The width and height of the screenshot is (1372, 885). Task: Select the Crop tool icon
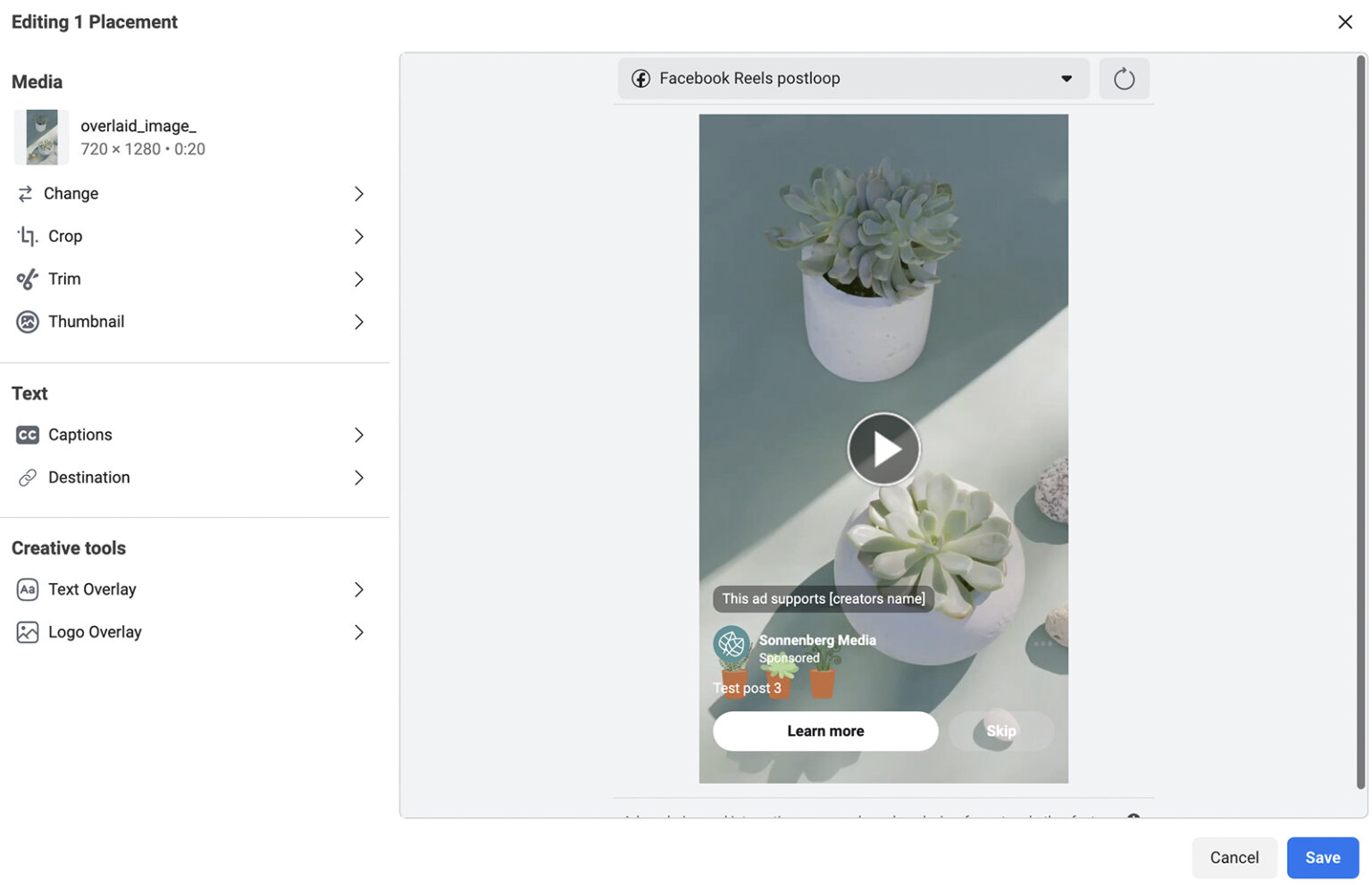click(27, 236)
